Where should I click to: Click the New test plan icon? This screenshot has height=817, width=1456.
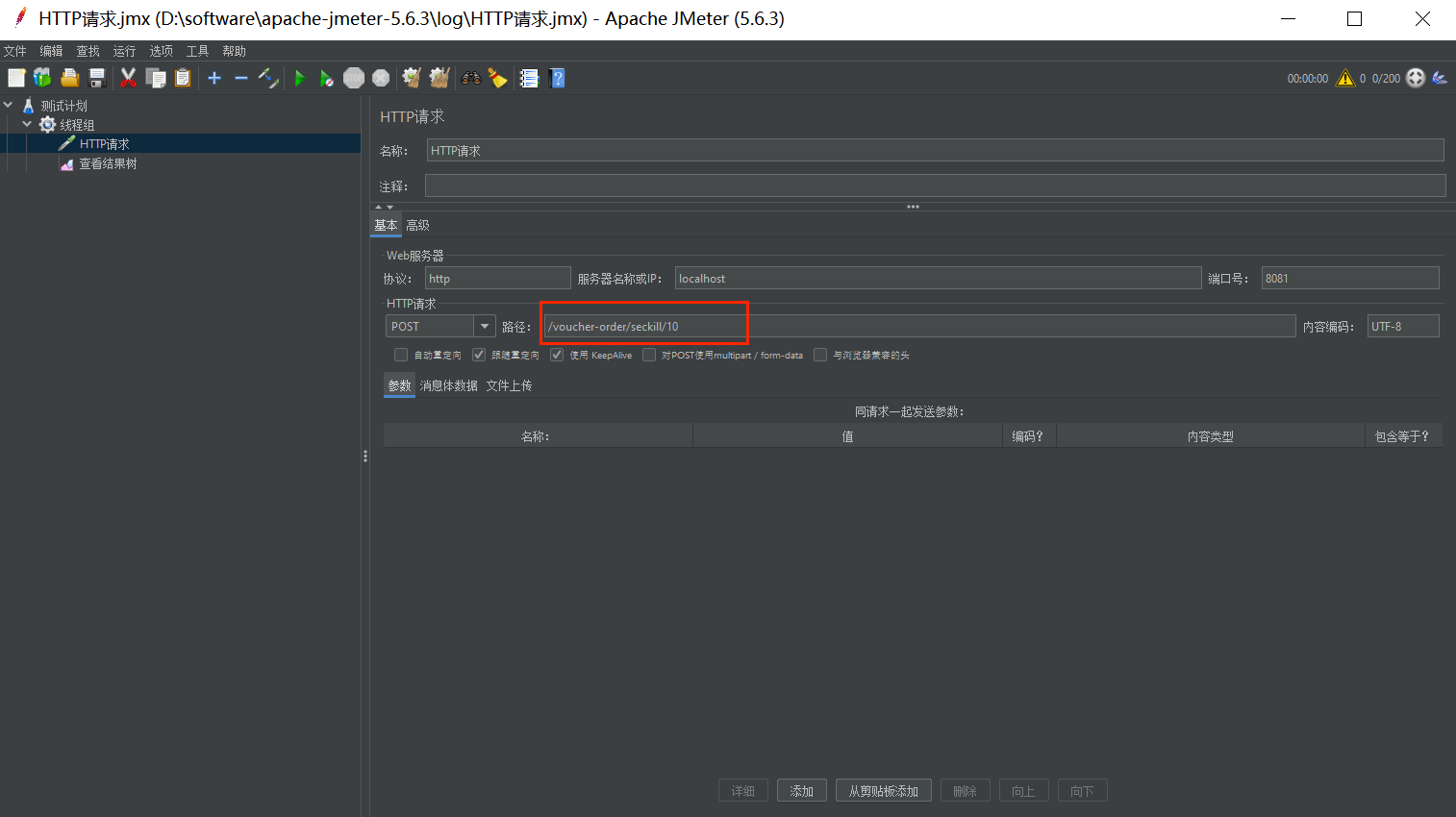(x=16, y=78)
